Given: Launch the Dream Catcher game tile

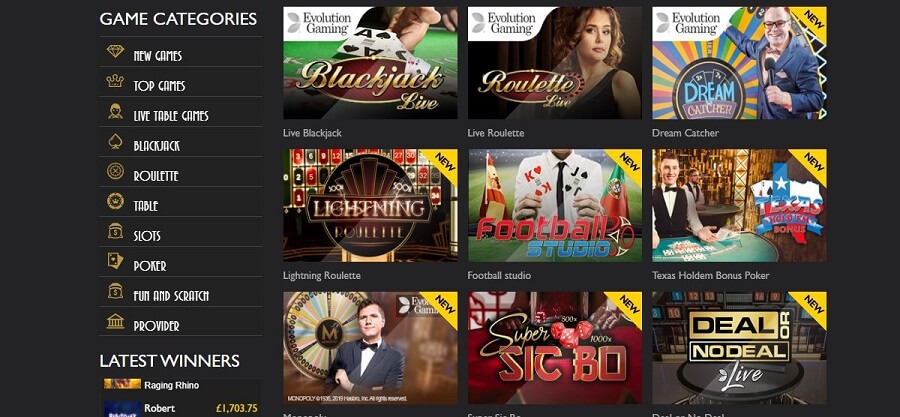Looking at the screenshot, I should 739,63.
